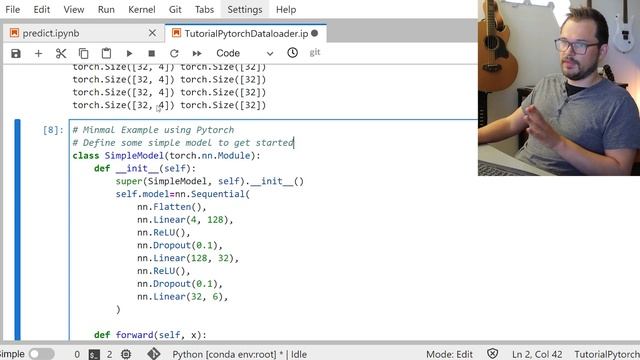Click the blue cell collapse bar
The width and height of the screenshot is (640, 360).
tap(17, 230)
